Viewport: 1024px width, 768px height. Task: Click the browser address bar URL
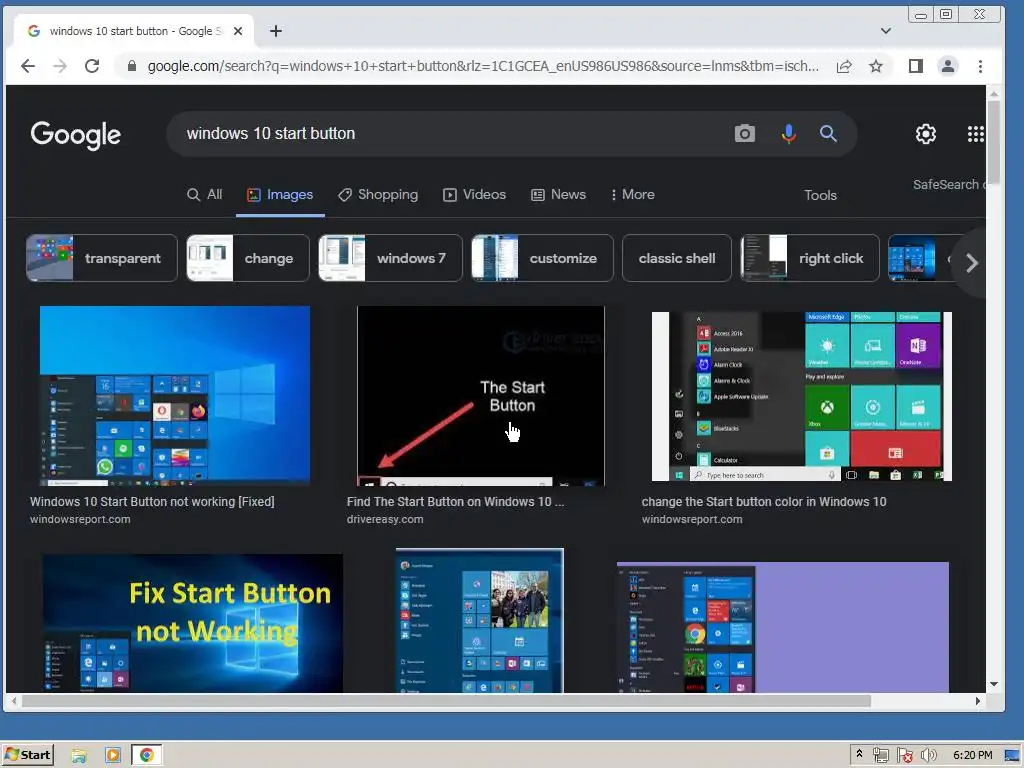[483, 66]
